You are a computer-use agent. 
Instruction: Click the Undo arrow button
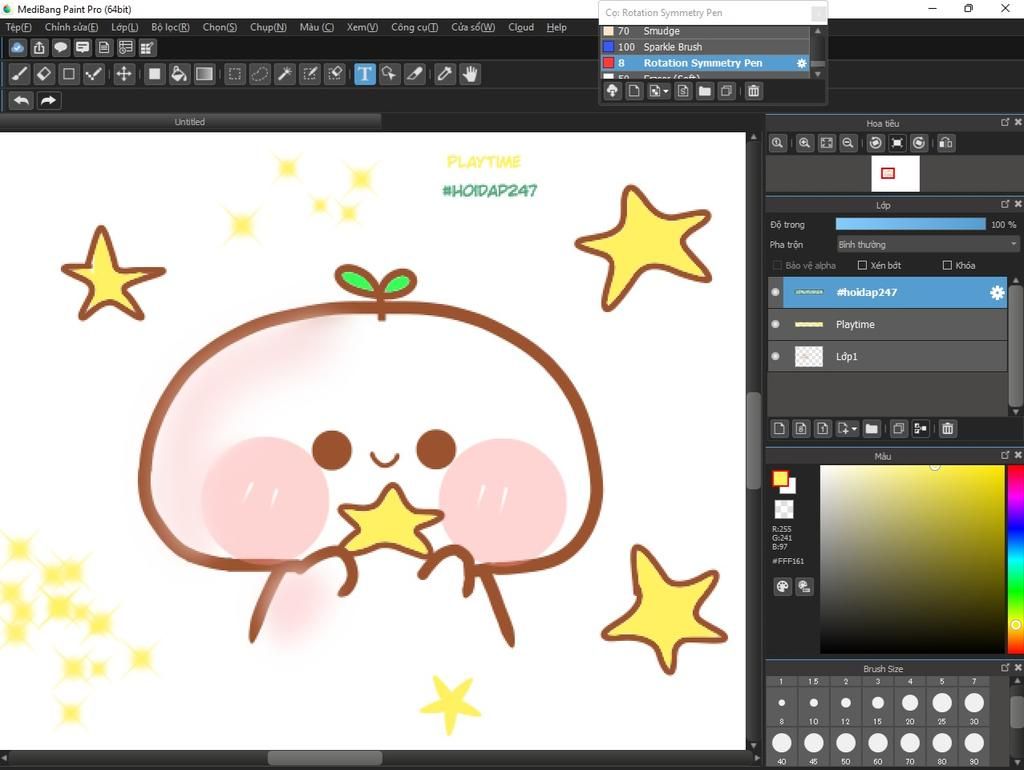point(22,101)
